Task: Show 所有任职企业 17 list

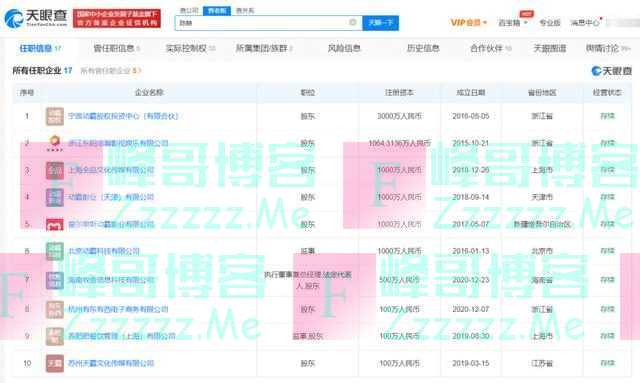Action: [x=42, y=71]
